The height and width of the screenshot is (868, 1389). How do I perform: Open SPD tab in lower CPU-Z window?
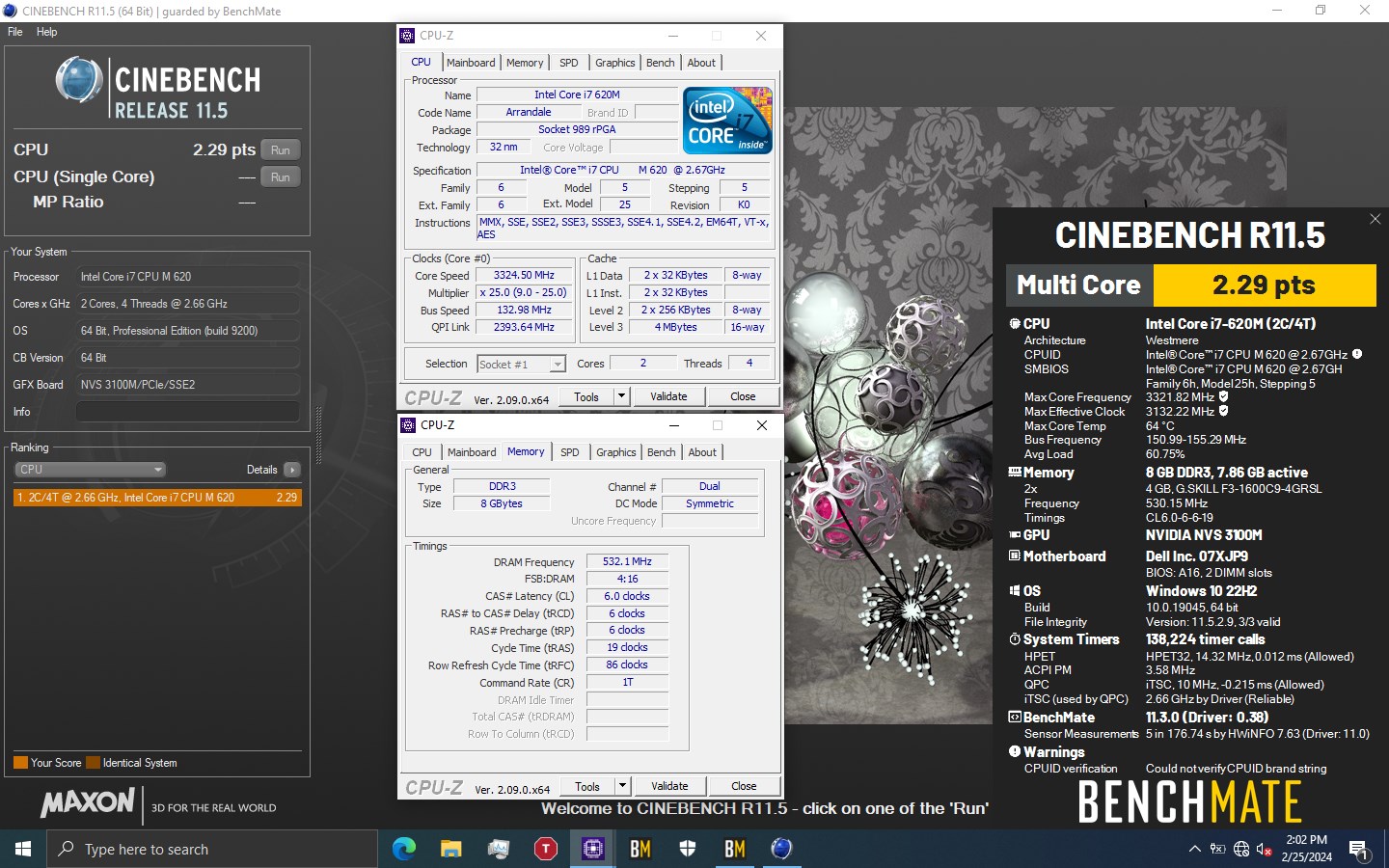[x=570, y=452]
